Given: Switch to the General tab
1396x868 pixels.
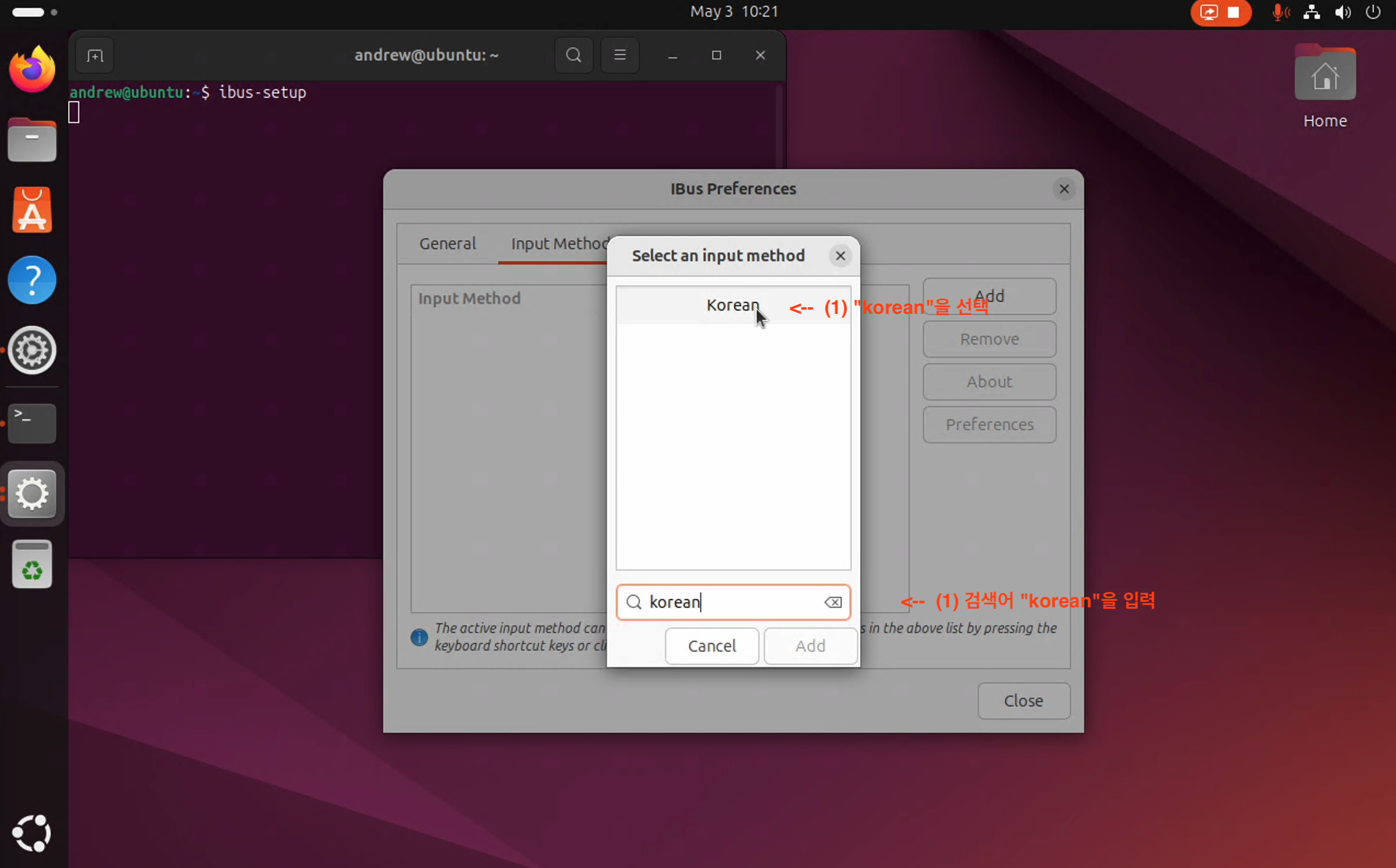Looking at the screenshot, I should pyautogui.click(x=447, y=244).
